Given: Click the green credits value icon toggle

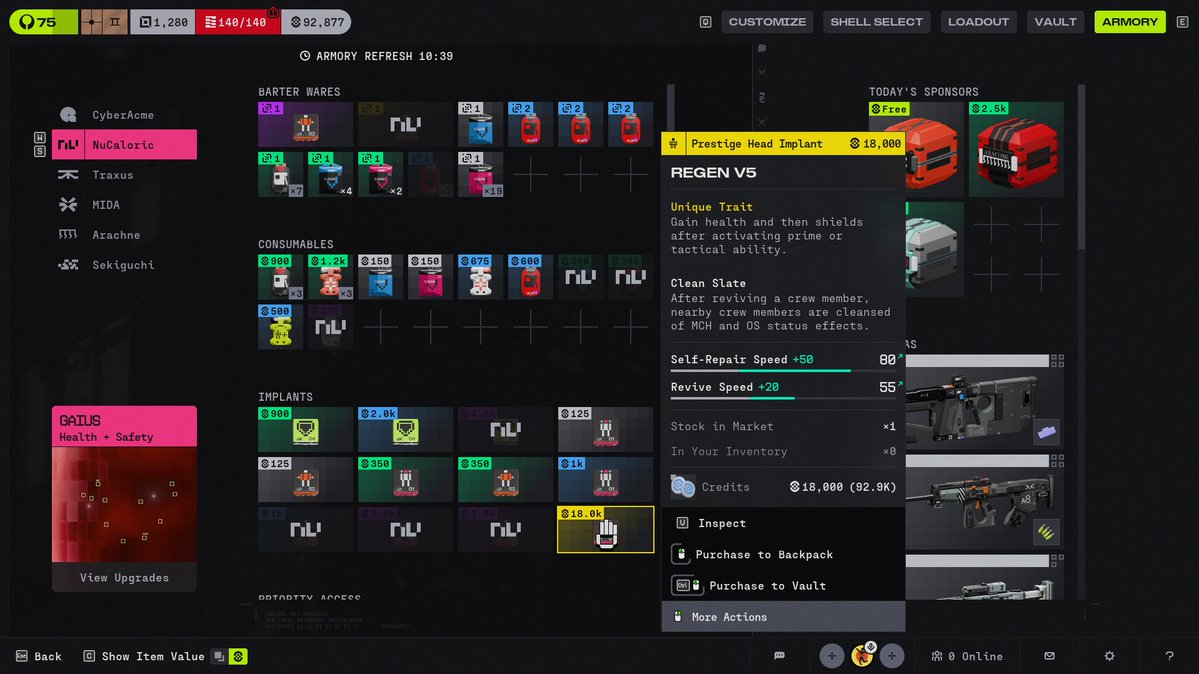Looking at the screenshot, I should 239,656.
